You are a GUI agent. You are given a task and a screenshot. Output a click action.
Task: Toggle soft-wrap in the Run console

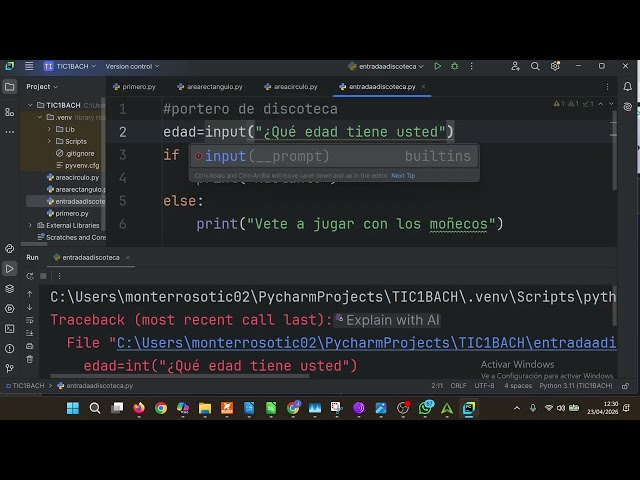tap(30, 320)
